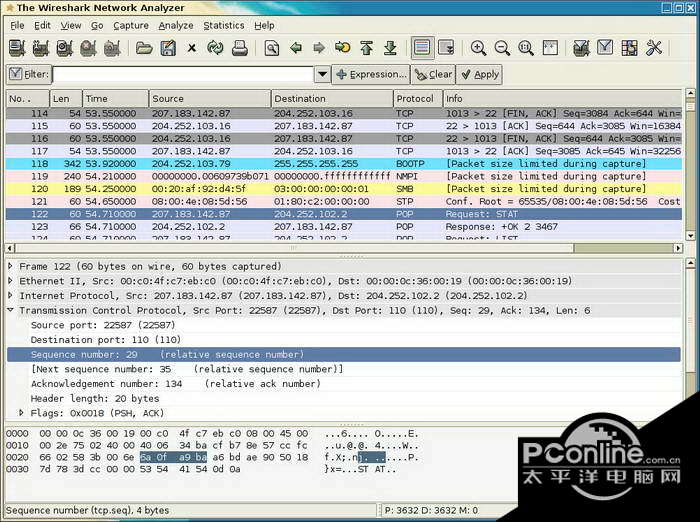Zoom in the packet text
This screenshot has height=522, width=700.
(x=478, y=48)
